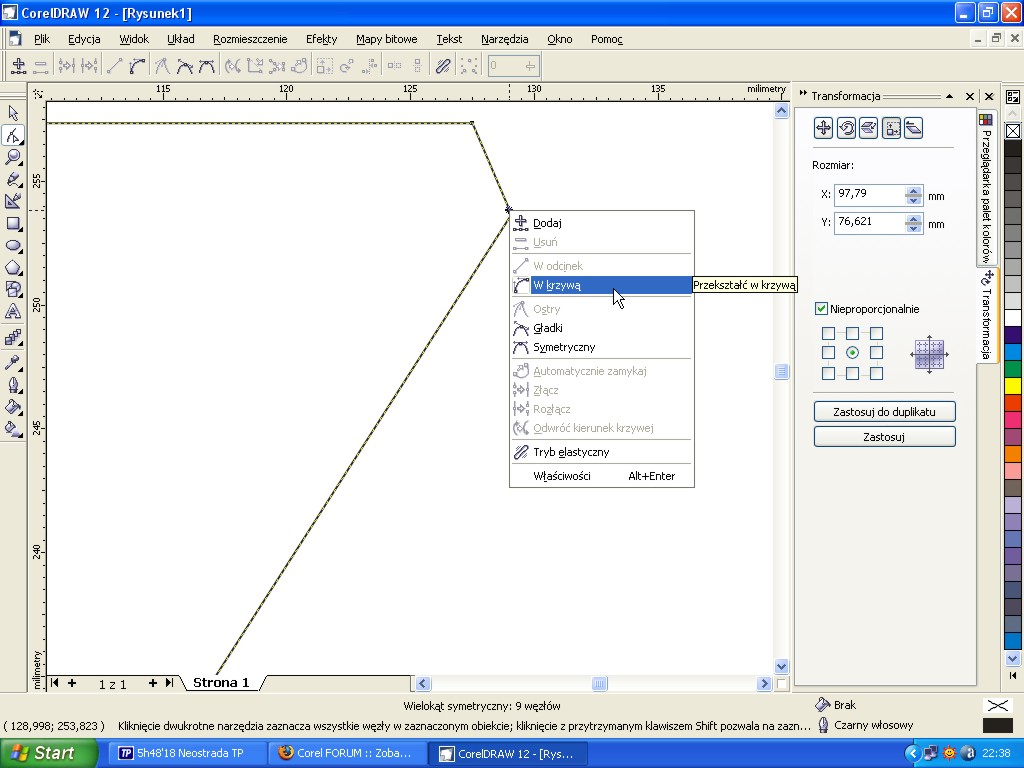Choose the Rectangle tool
1024x768 pixels.
13,224
